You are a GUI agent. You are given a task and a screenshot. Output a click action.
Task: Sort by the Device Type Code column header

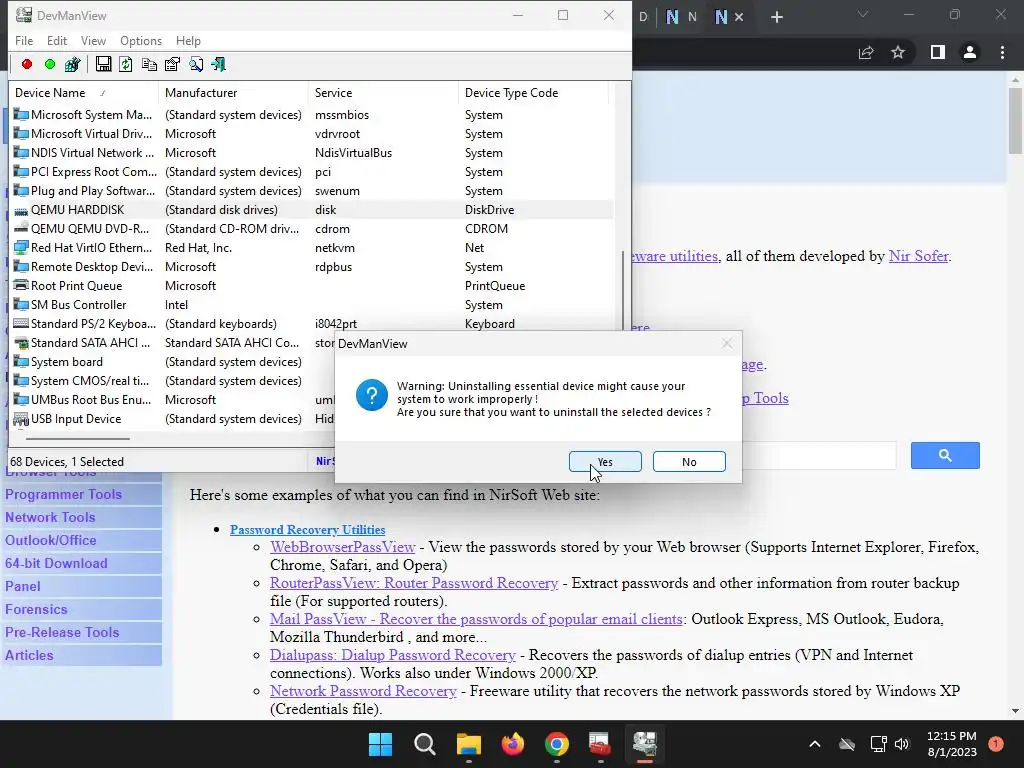click(534, 93)
